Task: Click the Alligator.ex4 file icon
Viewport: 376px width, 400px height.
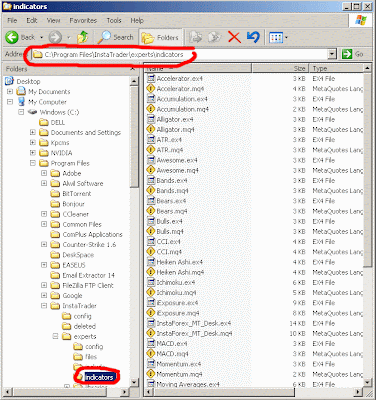Action: click(151, 119)
